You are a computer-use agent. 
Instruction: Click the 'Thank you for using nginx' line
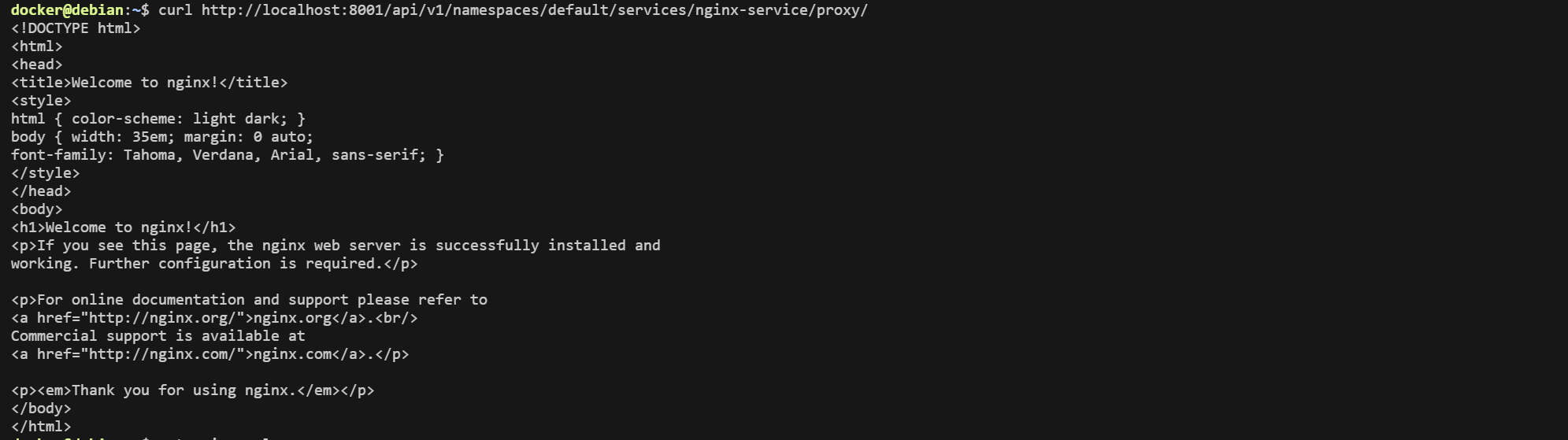(193, 390)
